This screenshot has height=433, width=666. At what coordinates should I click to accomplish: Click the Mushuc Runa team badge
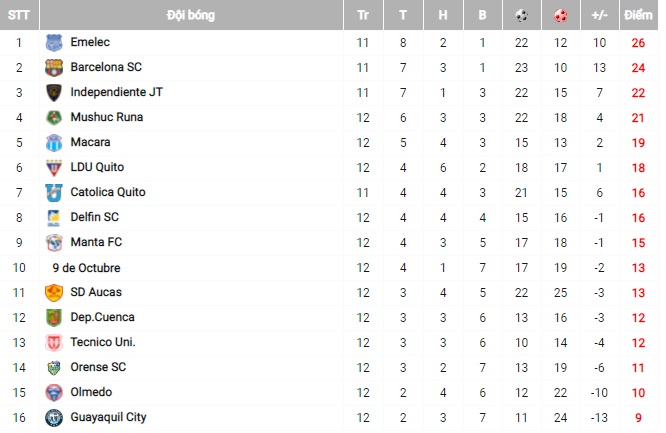coord(54,118)
